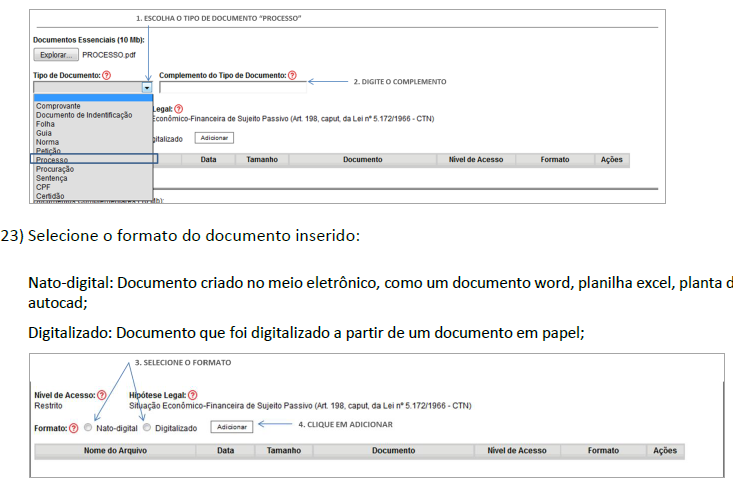
Task: Open help icon beside lower Nível de Acesso label
Action: [101, 395]
